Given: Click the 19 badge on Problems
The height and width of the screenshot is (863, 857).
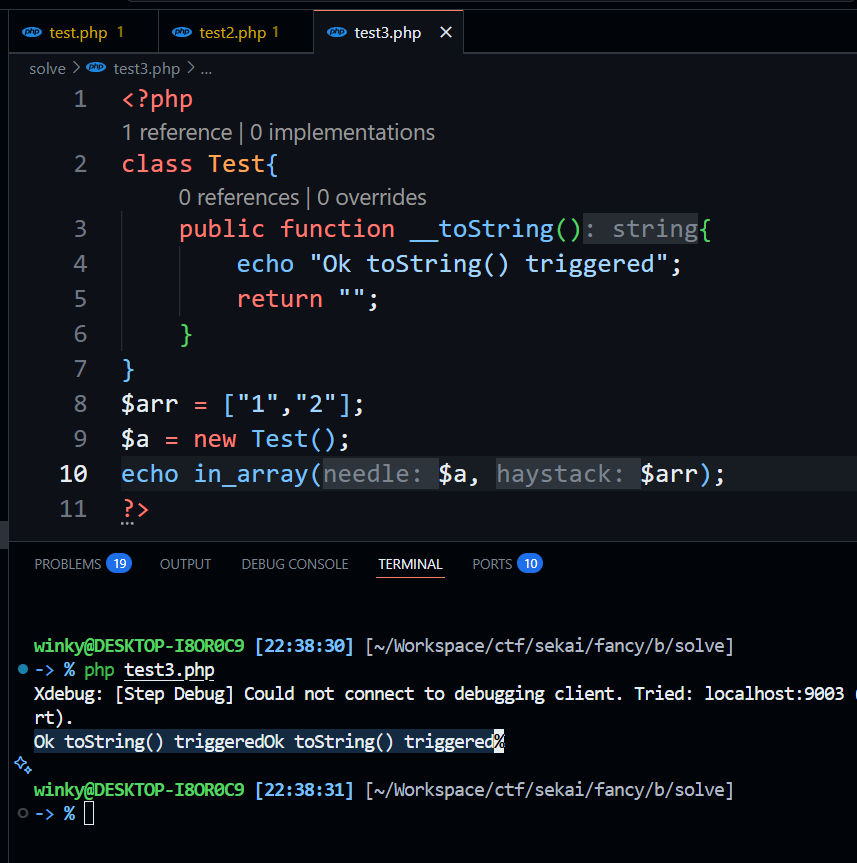Looking at the screenshot, I should pos(119,563).
